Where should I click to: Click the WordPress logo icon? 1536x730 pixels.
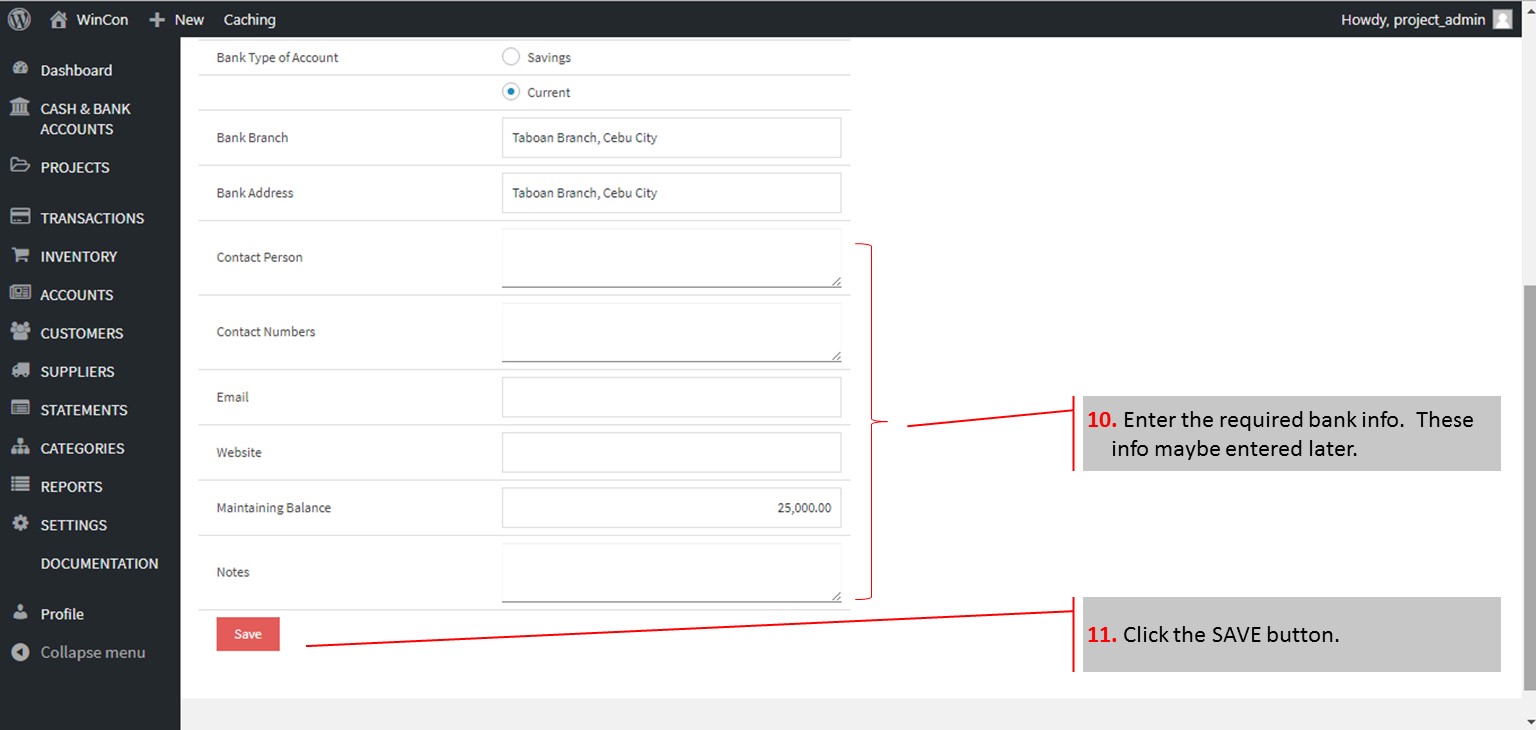[x=19, y=19]
